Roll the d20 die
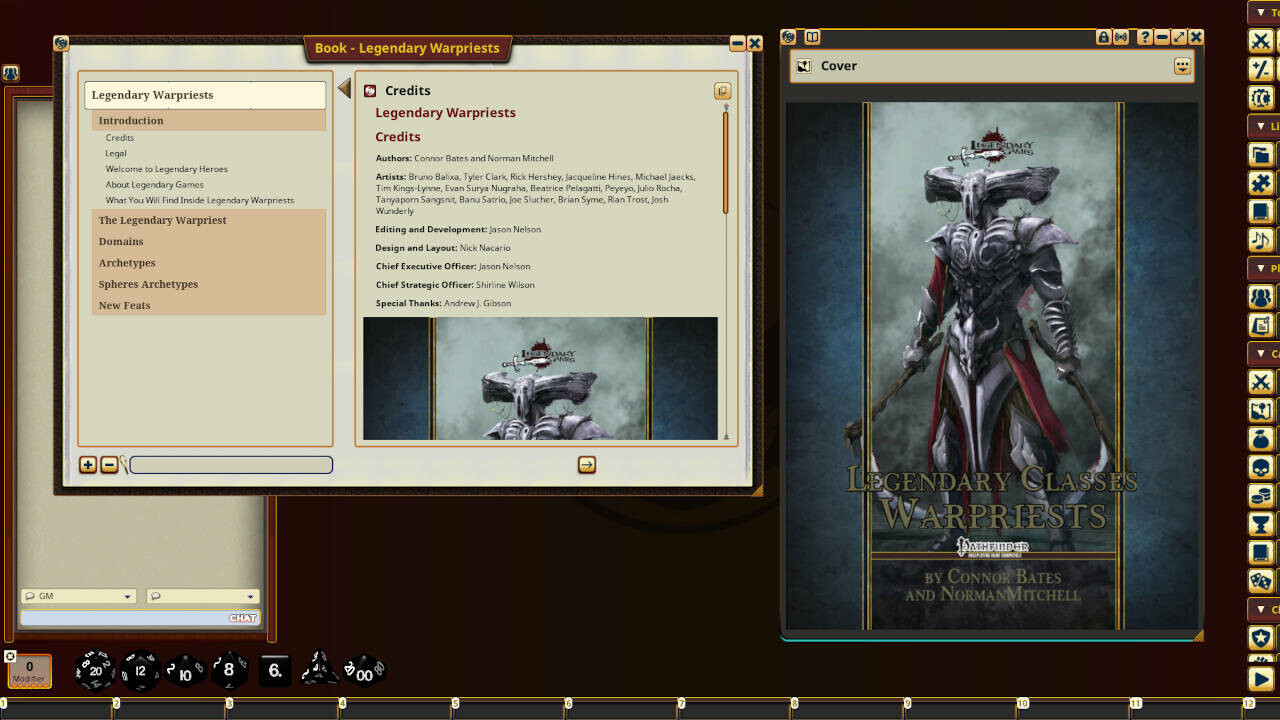The height and width of the screenshot is (720, 1280). click(x=95, y=670)
